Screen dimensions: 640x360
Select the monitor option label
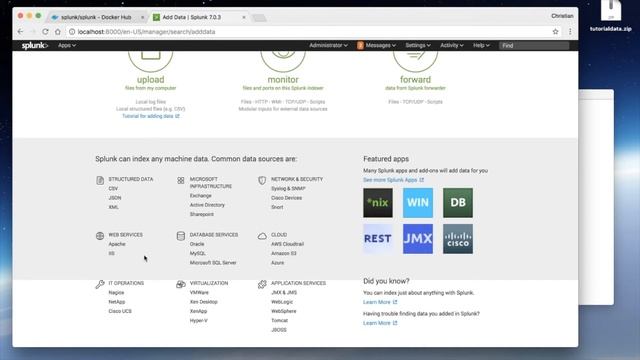[283, 80]
